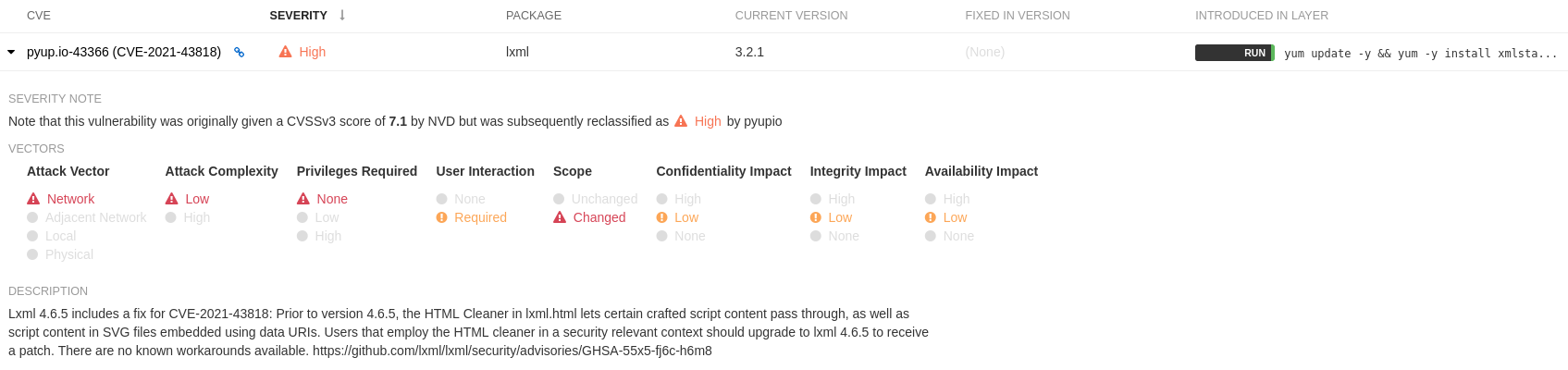Click the Low confidentiality impact icon
Image resolution: width=1568 pixels, height=370 pixels.
(662, 217)
